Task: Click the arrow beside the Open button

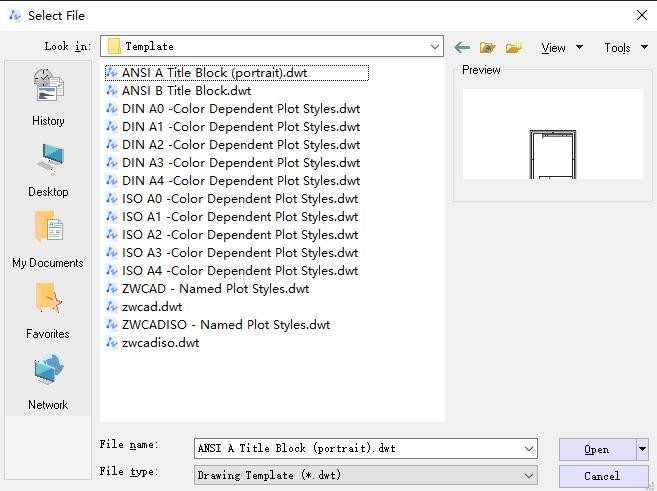Action: click(643, 449)
